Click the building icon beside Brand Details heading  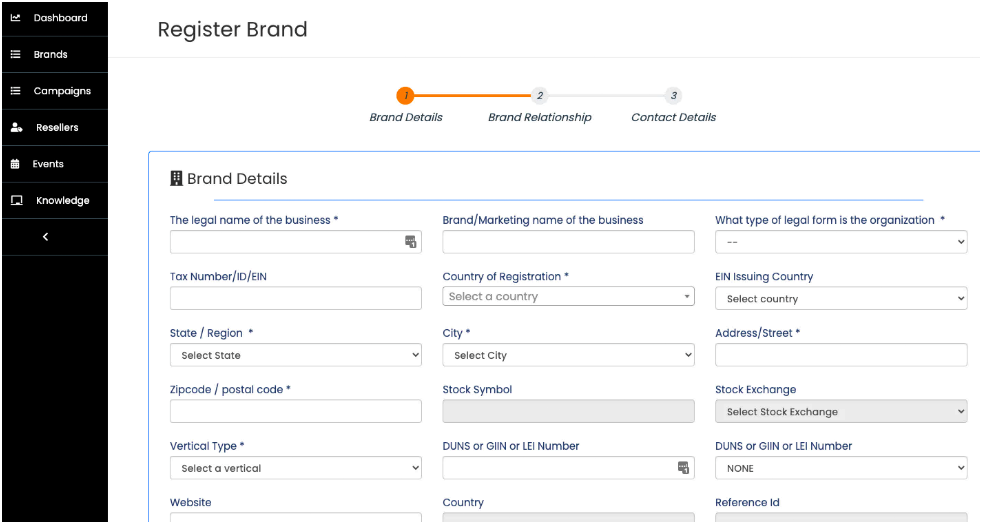(x=176, y=179)
